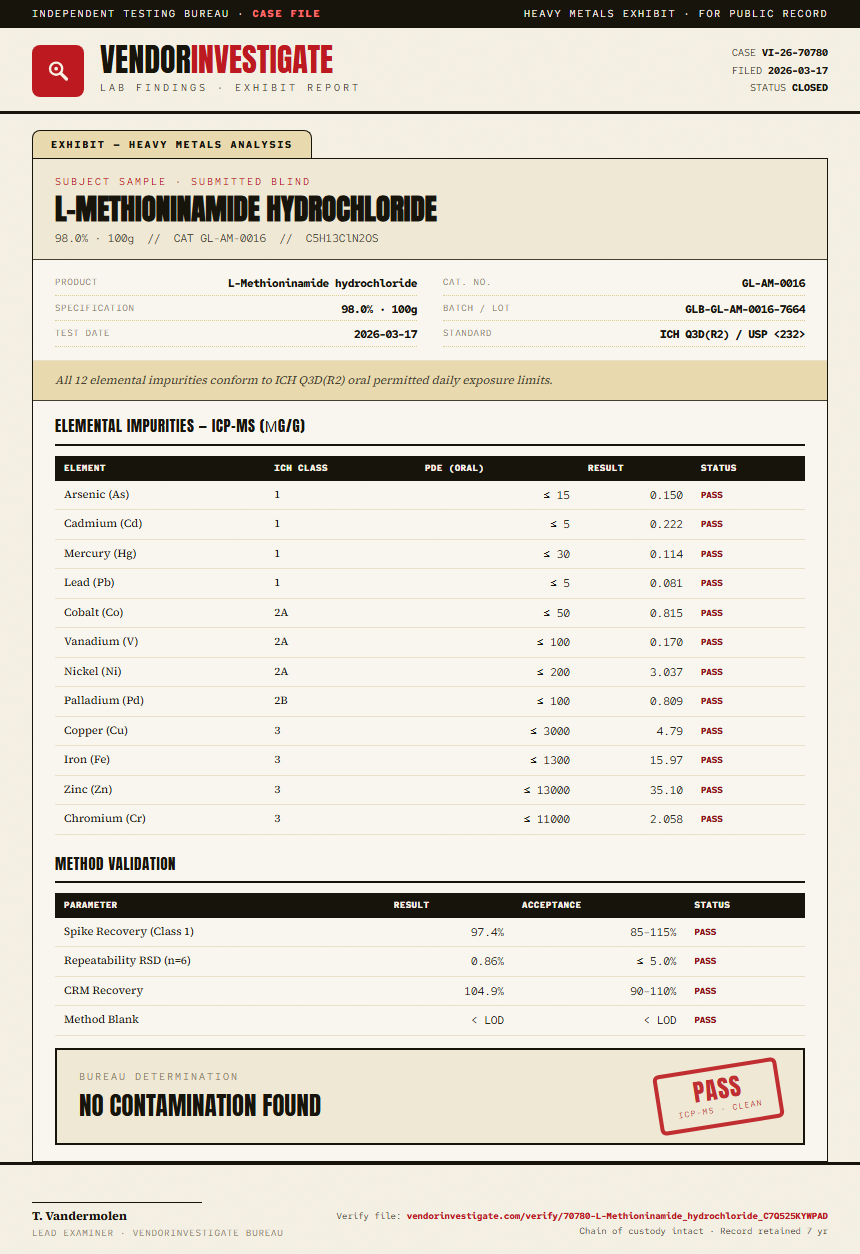Click the batch number GLB-GL-AM-0016-7664
This screenshot has height=1254, width=860.
point(745,309)
